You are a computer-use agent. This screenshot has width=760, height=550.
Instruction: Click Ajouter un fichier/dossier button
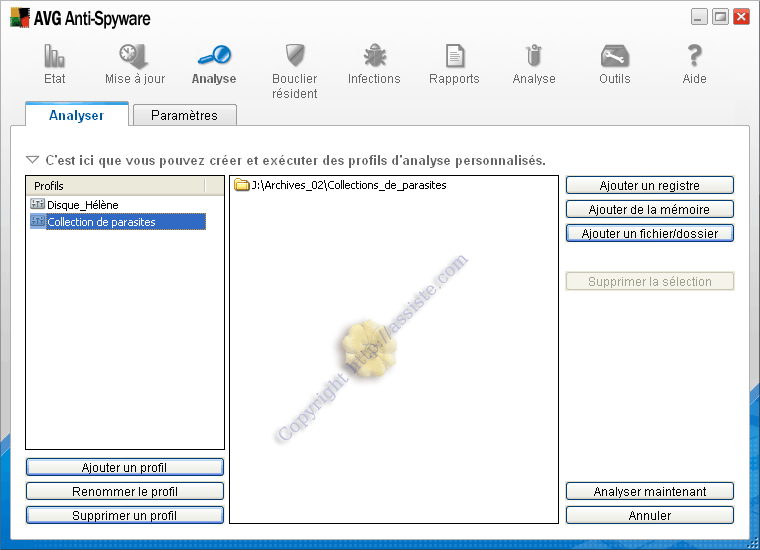tap(649, 233)
